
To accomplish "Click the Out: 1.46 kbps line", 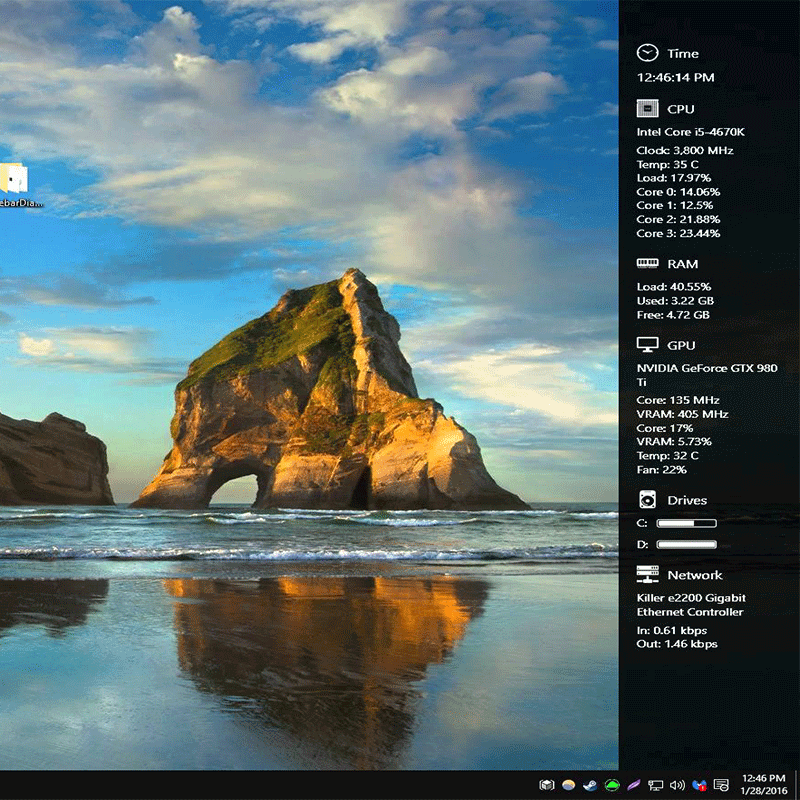I will click(677, 644).
